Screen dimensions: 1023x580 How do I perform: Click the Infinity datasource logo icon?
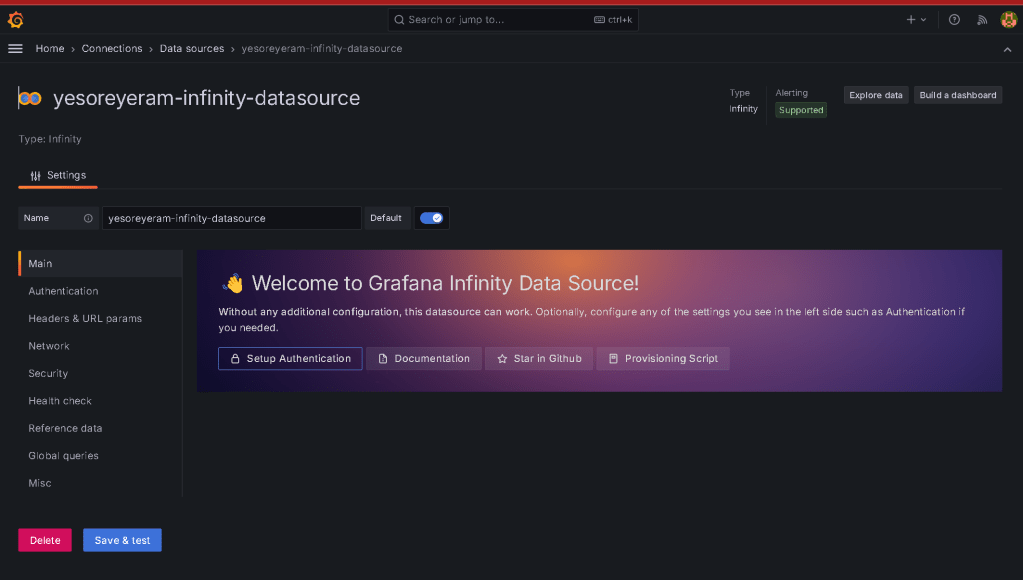coord(30,99)
